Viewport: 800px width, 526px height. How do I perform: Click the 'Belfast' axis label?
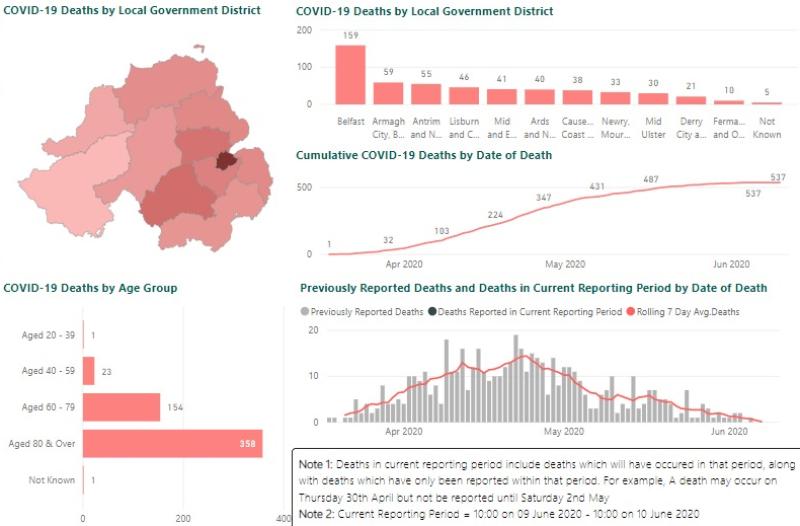coord(351,121)
